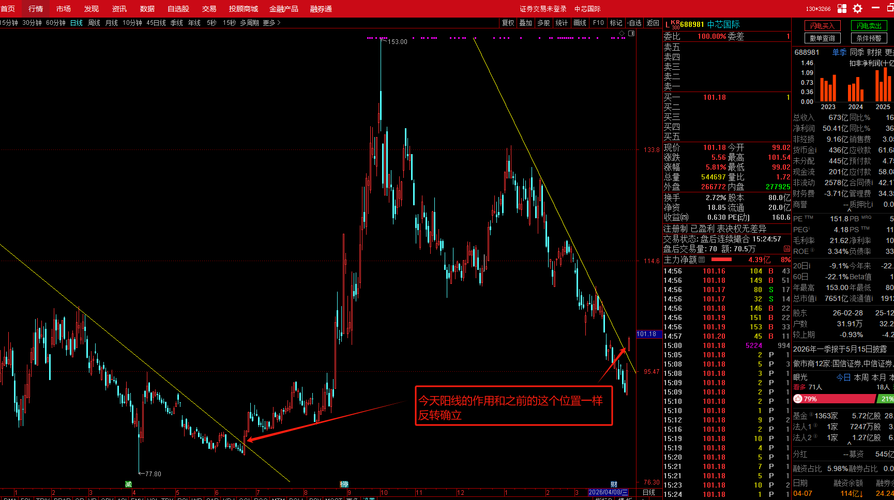This screenshot has width=894, height=500.
Task: Open the 投顾商城 menu
Action: tap(243, 9)
